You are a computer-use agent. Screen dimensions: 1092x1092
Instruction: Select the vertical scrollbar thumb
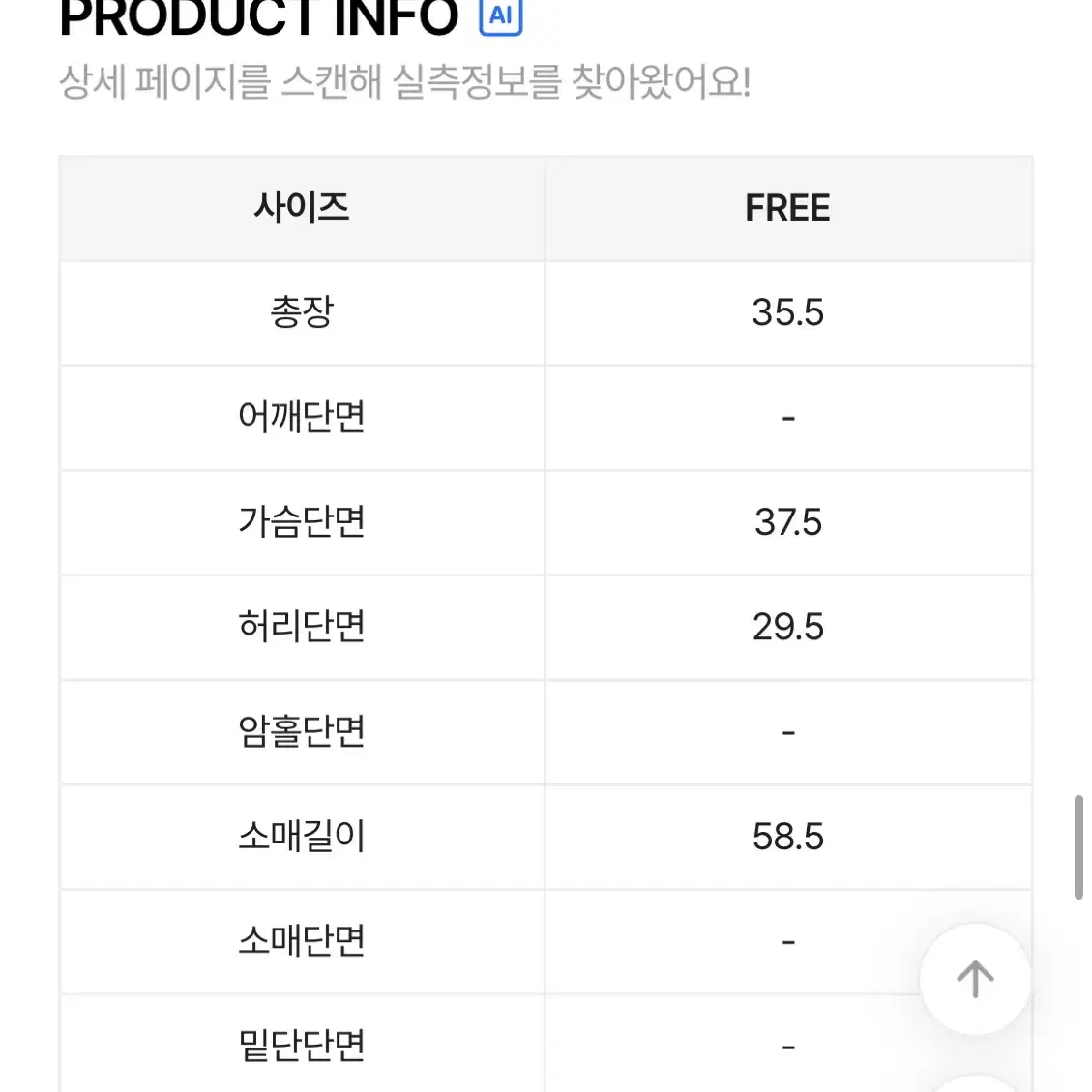(1078, 847)
